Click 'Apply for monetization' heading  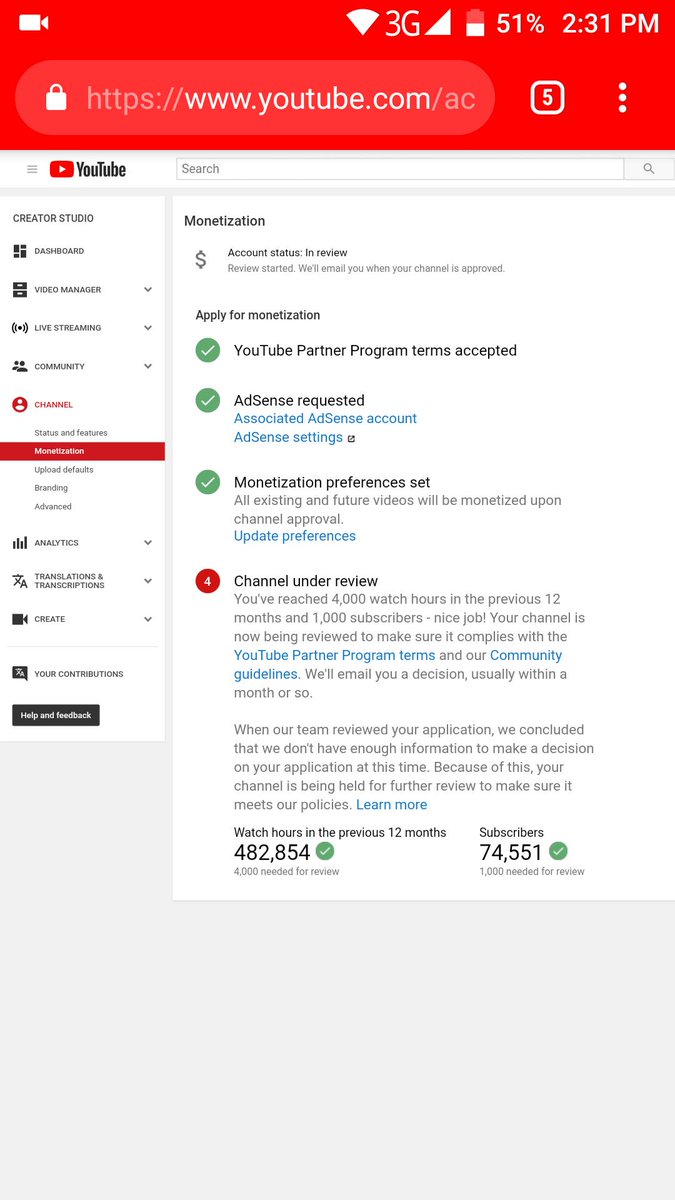click(258, 315)
